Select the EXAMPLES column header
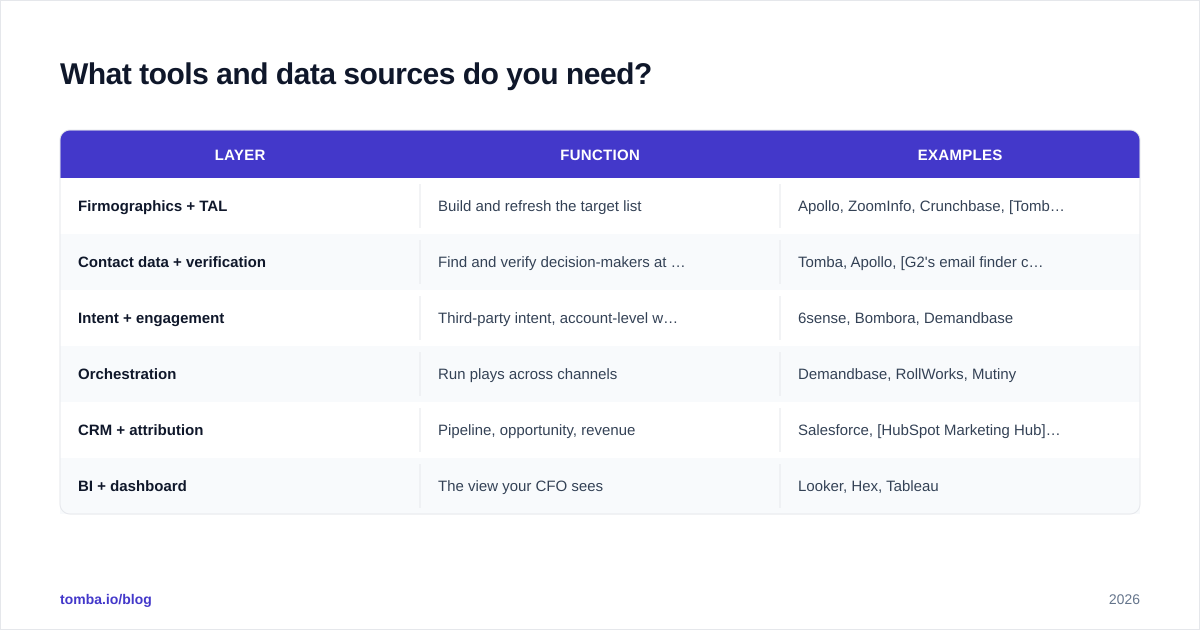 960,155
